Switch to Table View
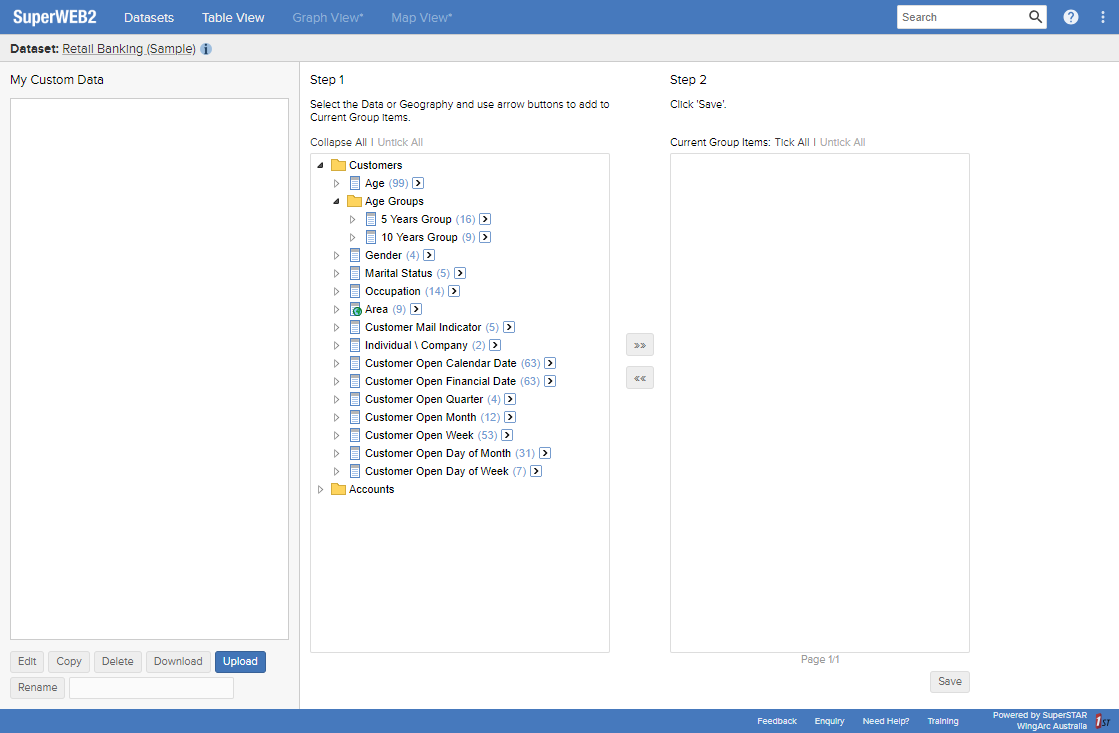Image resolution: width=1119 pixels, height=733 pixels. [x=233, y=17]
